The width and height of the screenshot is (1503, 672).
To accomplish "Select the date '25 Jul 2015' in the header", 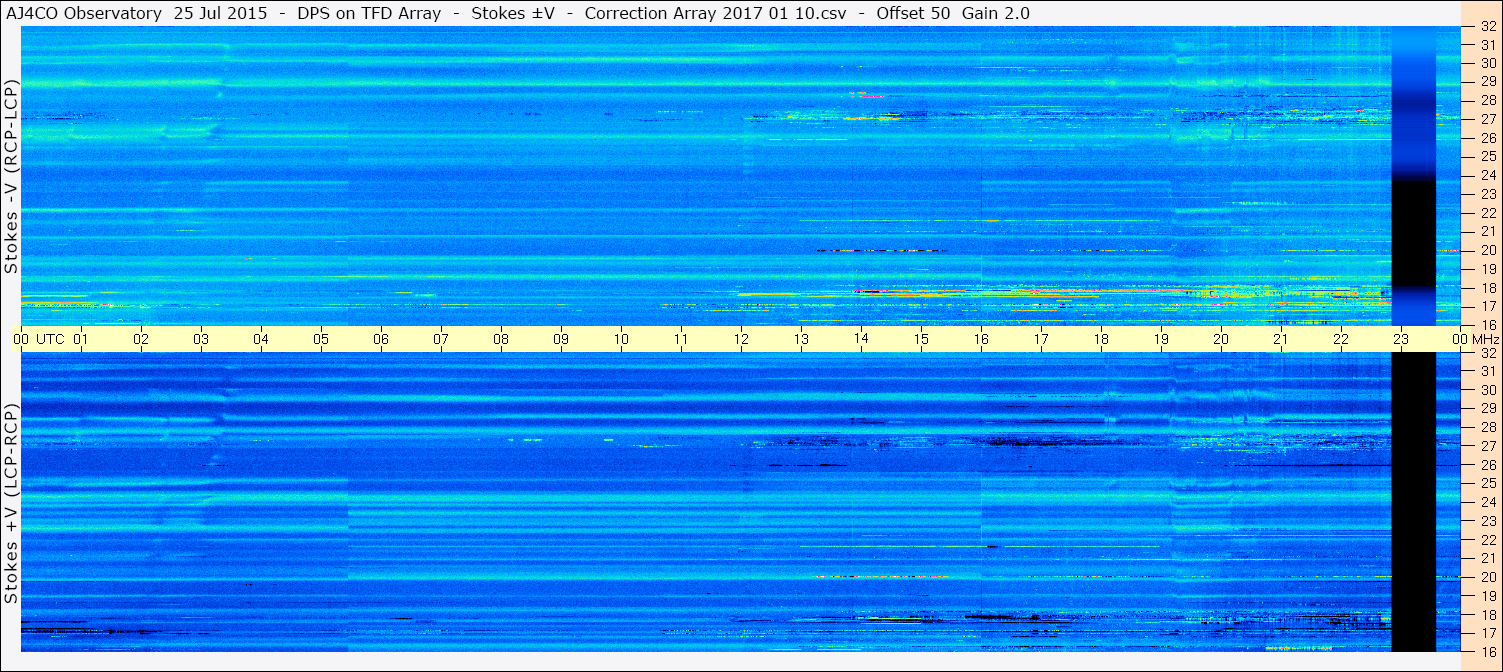I will click(220, 13).
